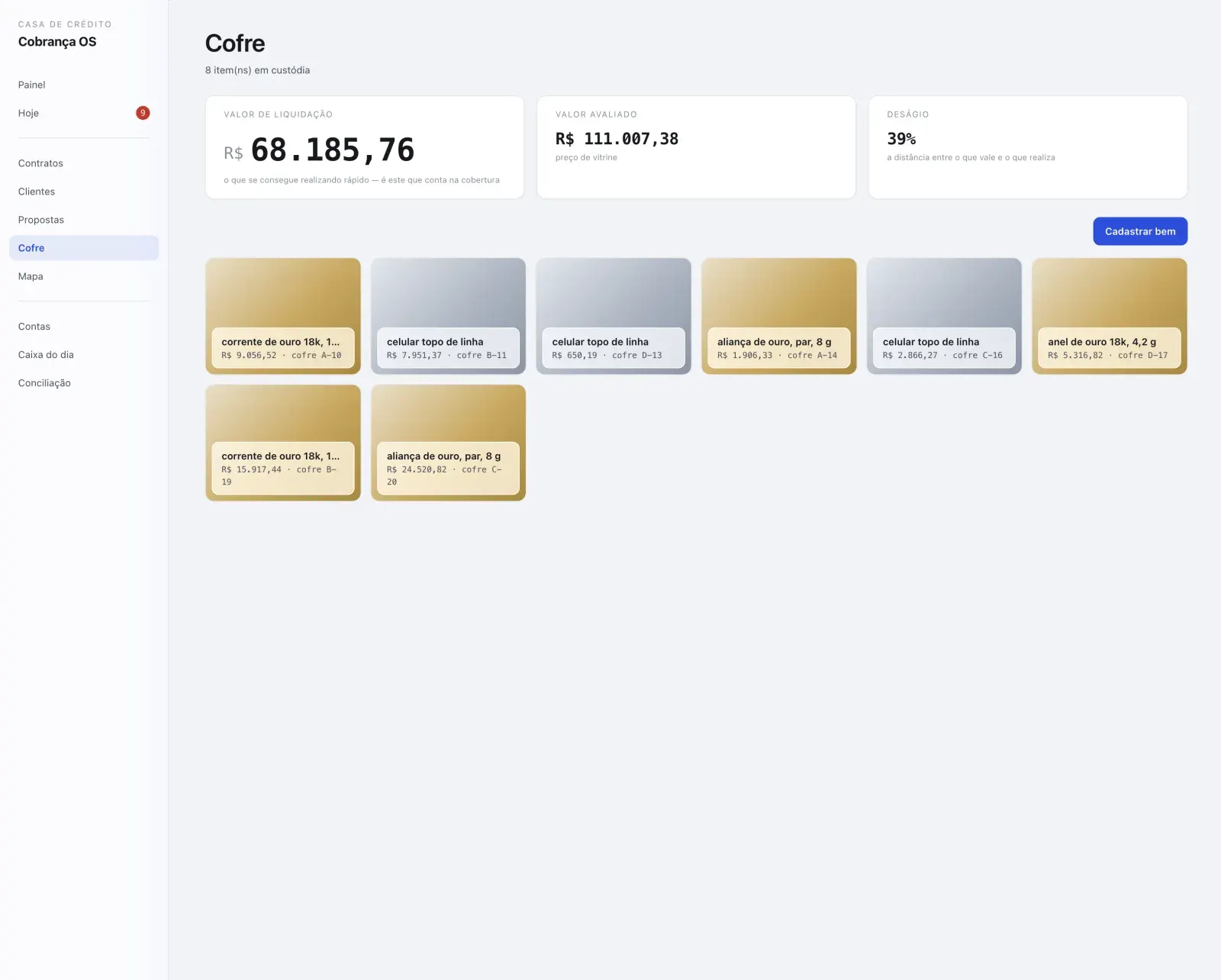Select the aliança de ouro card worth R$ 24.520,82
The image size is (1221, 980).
(x=448, y=443)
